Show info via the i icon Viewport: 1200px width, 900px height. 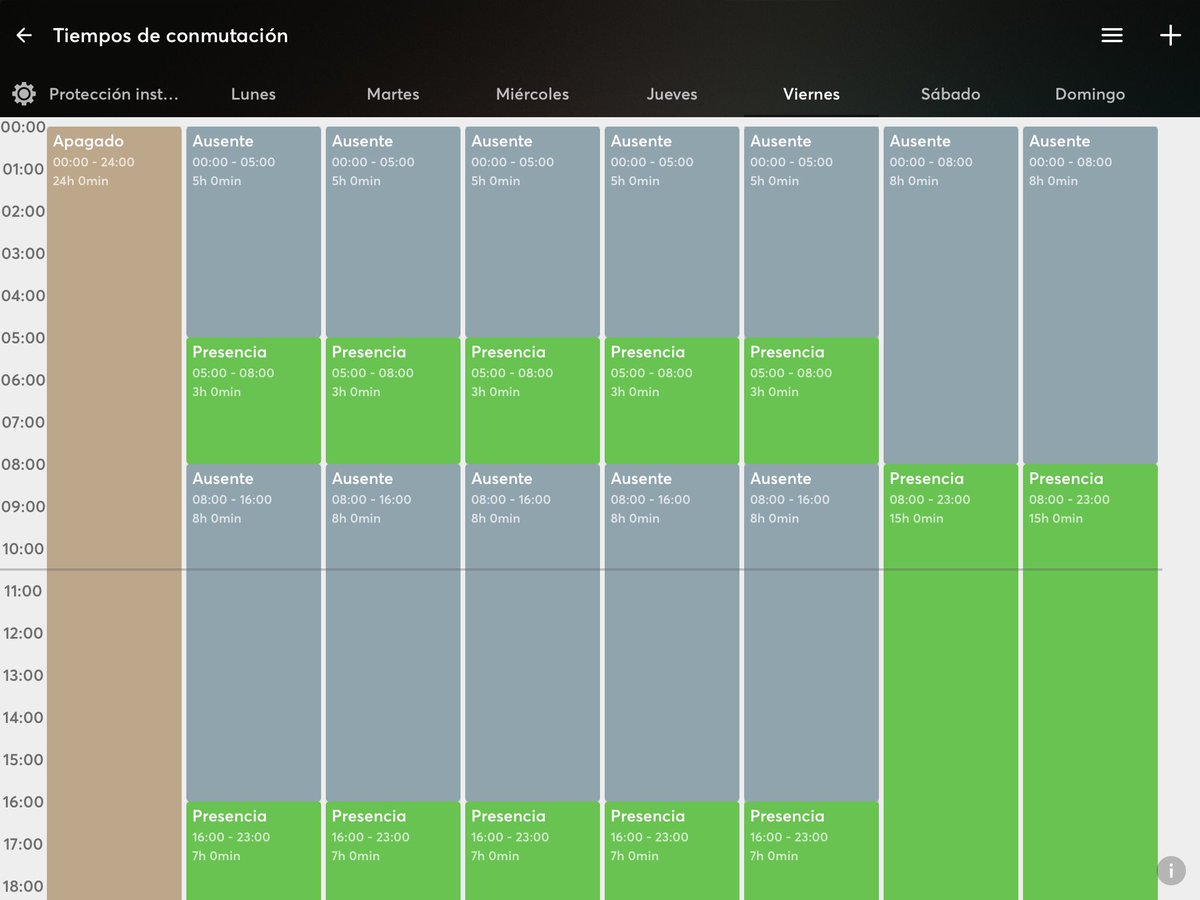[1171, 870]
